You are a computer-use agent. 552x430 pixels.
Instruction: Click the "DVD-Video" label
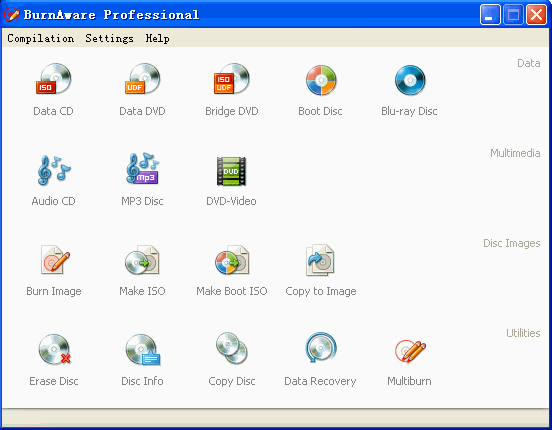(231, 201)
